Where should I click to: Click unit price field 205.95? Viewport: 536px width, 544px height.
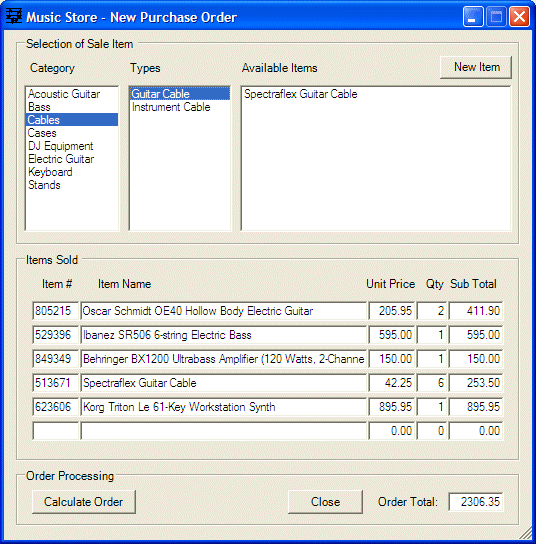tap(392, 311)
